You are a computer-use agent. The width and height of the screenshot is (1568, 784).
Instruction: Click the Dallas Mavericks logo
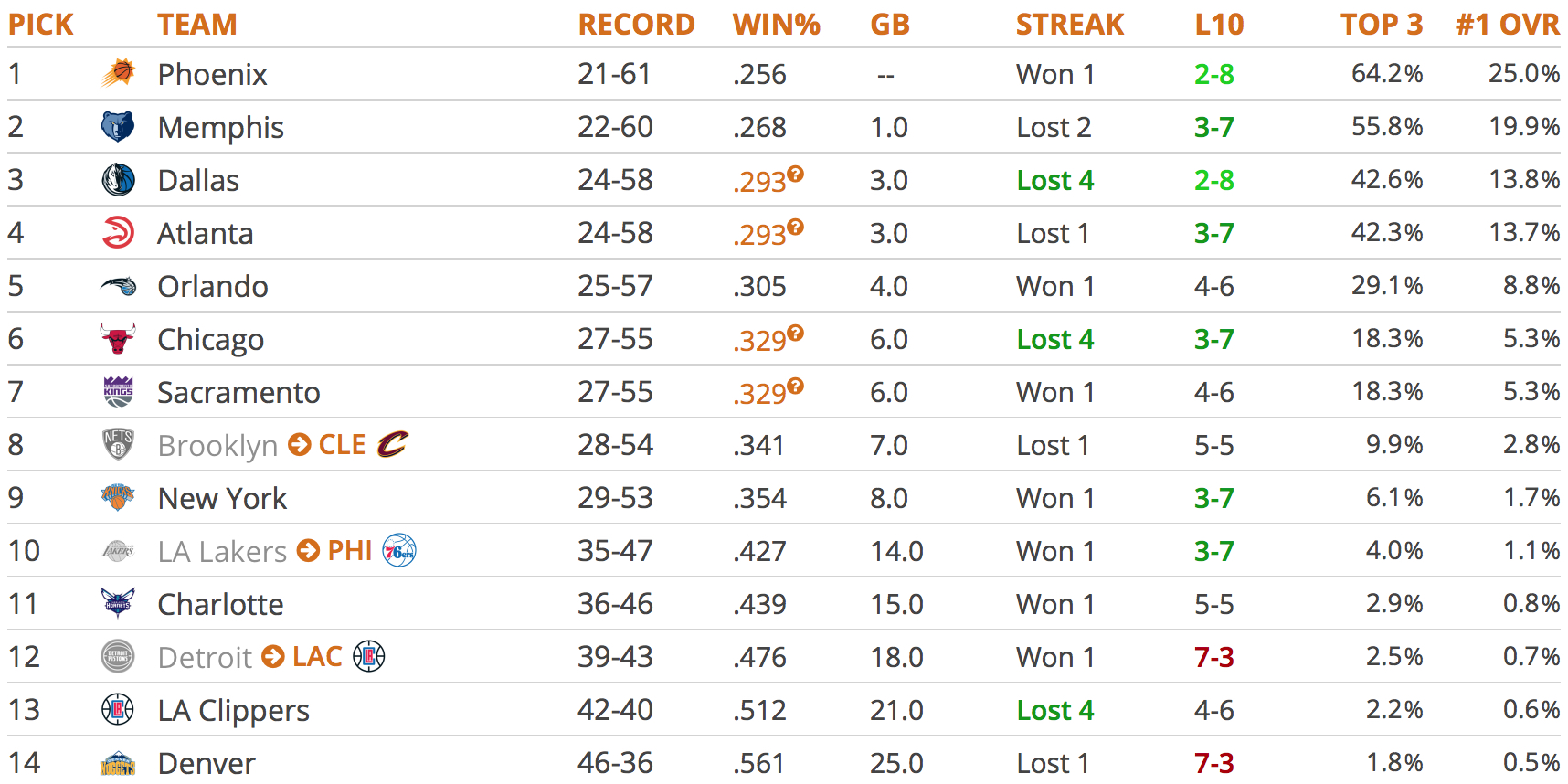coord(118,179)
